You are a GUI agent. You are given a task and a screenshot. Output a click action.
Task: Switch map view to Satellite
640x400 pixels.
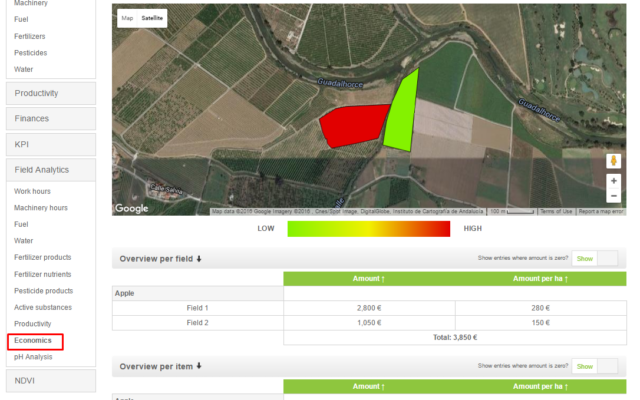pyautogui.click(x=152, y=18)
